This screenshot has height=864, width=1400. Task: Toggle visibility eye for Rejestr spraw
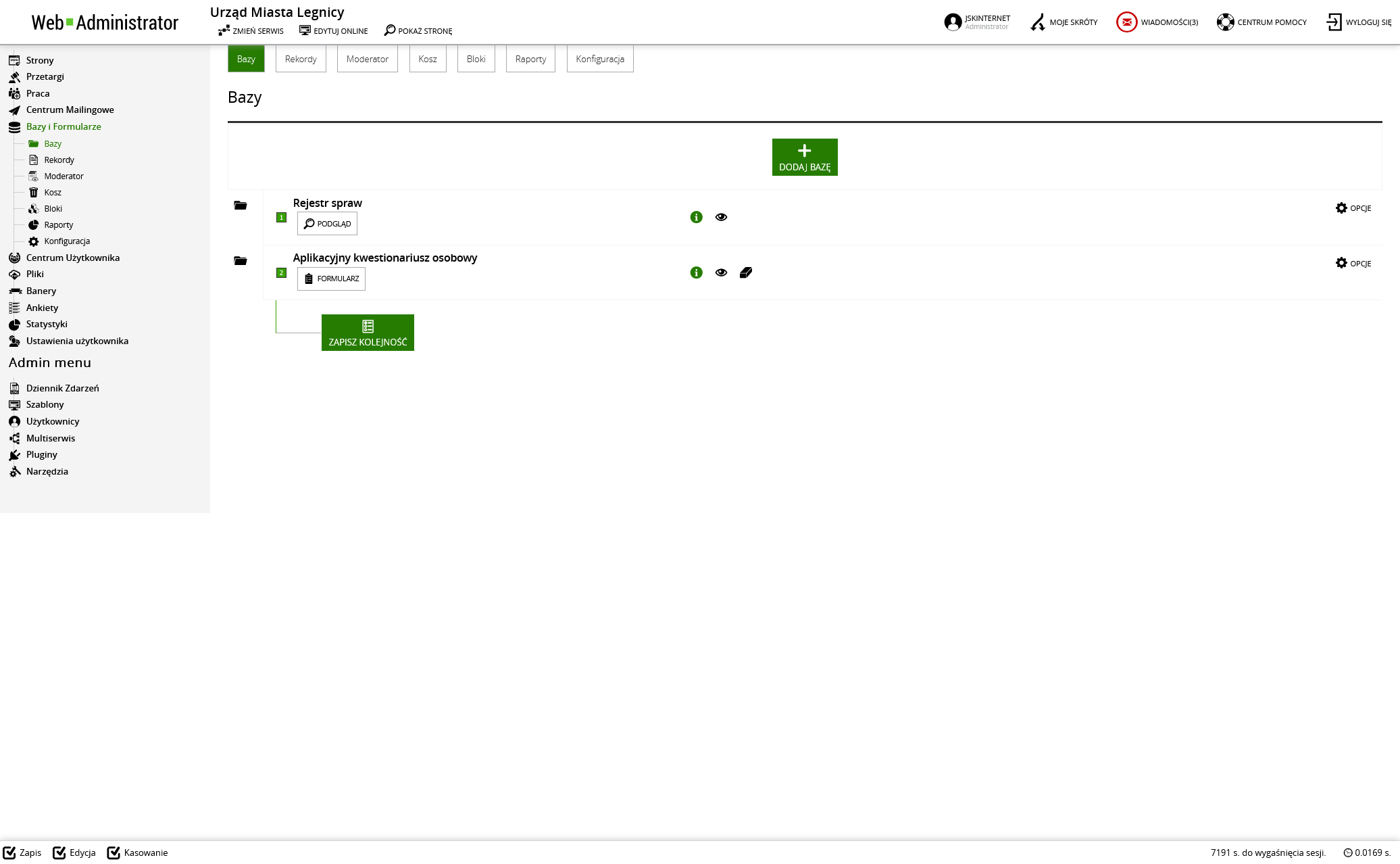[x=721, y=217]
